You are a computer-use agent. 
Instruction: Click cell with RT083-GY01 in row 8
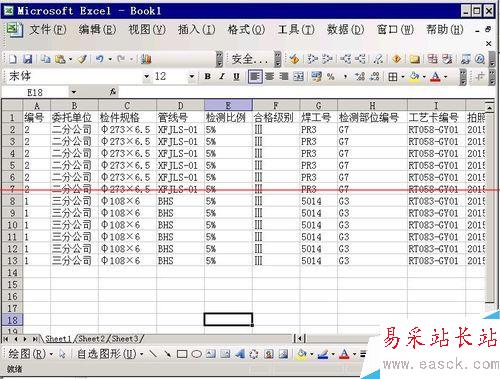click(436, 201)
